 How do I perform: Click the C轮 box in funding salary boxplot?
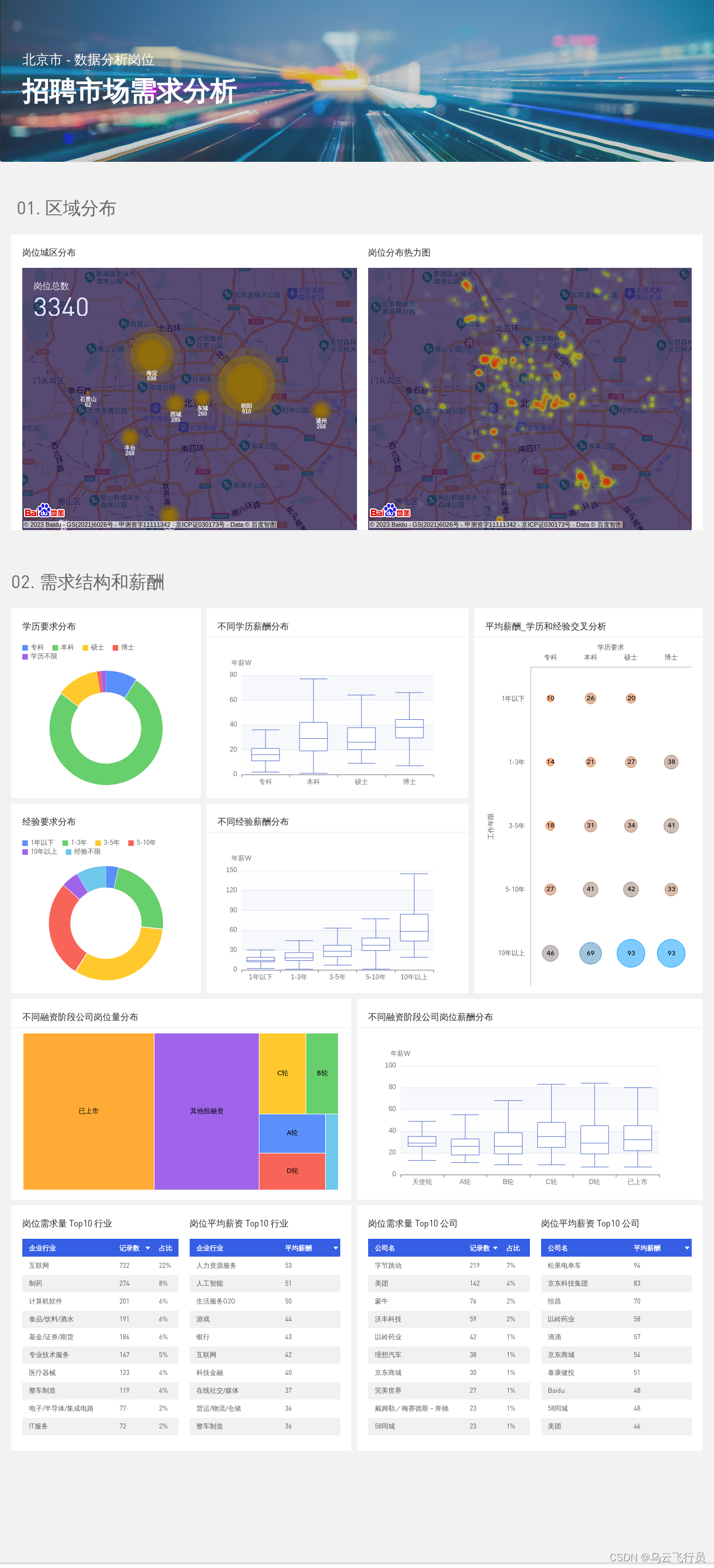(551, 1135)
